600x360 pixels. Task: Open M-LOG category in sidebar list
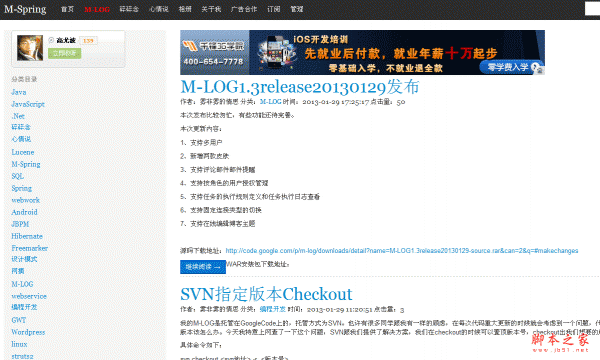pyautogui.click(x=22, y=284)
